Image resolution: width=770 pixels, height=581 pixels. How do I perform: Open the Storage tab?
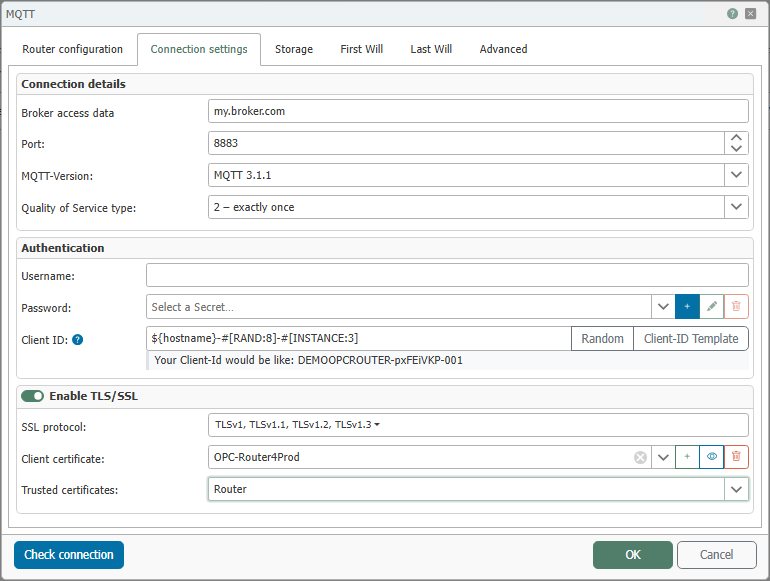294,49
